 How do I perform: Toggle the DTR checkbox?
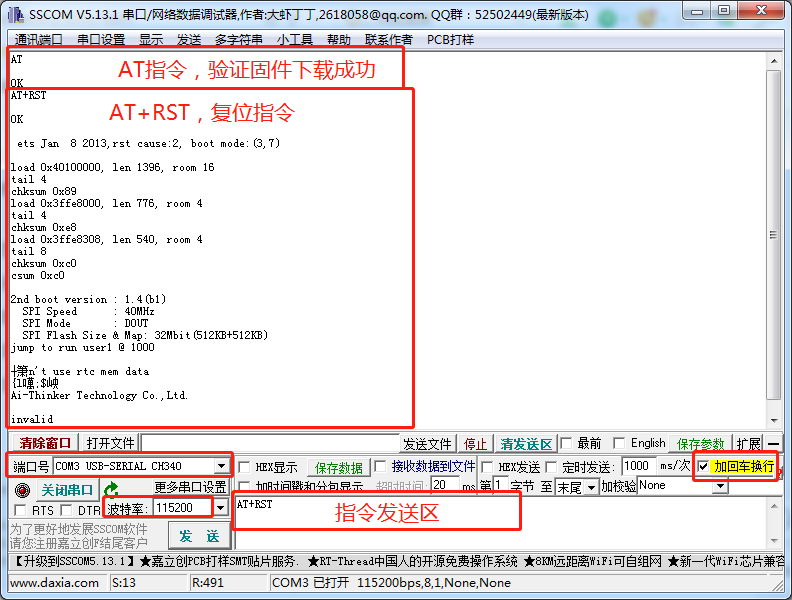pyautogui.click(x=66, y=510)
